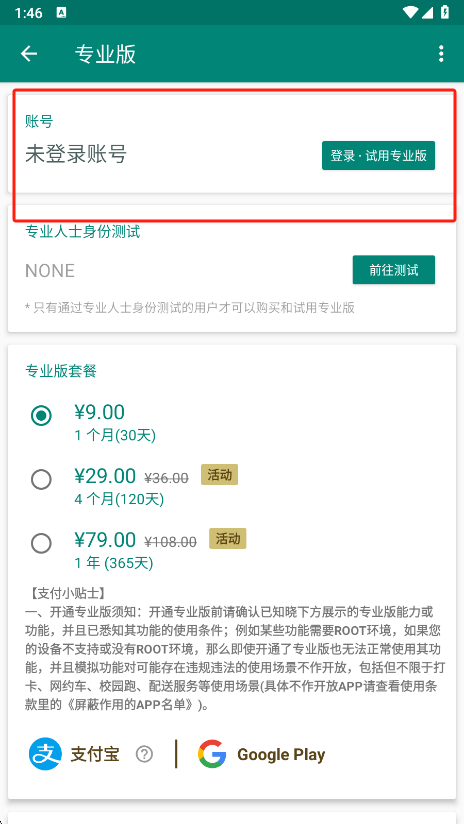Image resolution: width=464 pixels, height=824 pixels.
Task: Tap the Google G logo
Action: (212, 754)
